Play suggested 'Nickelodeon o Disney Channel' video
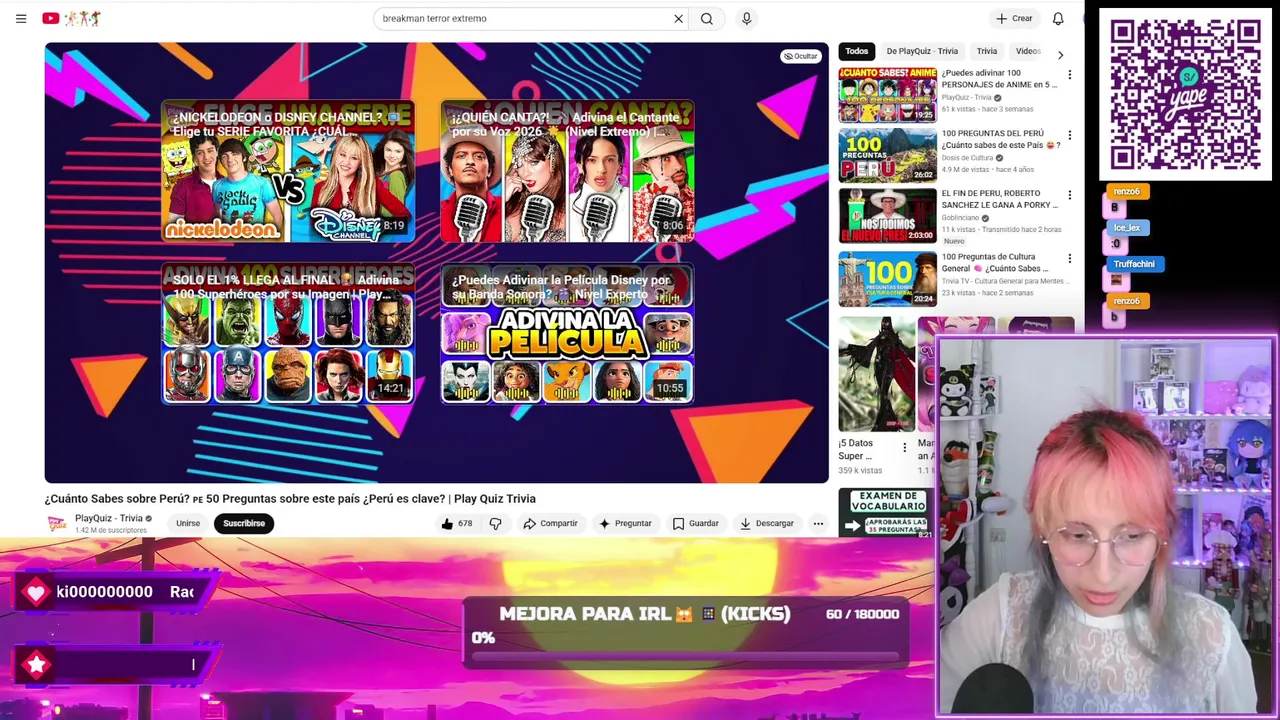This screenshot has width=1280, height=720. (x=288, y=173)
